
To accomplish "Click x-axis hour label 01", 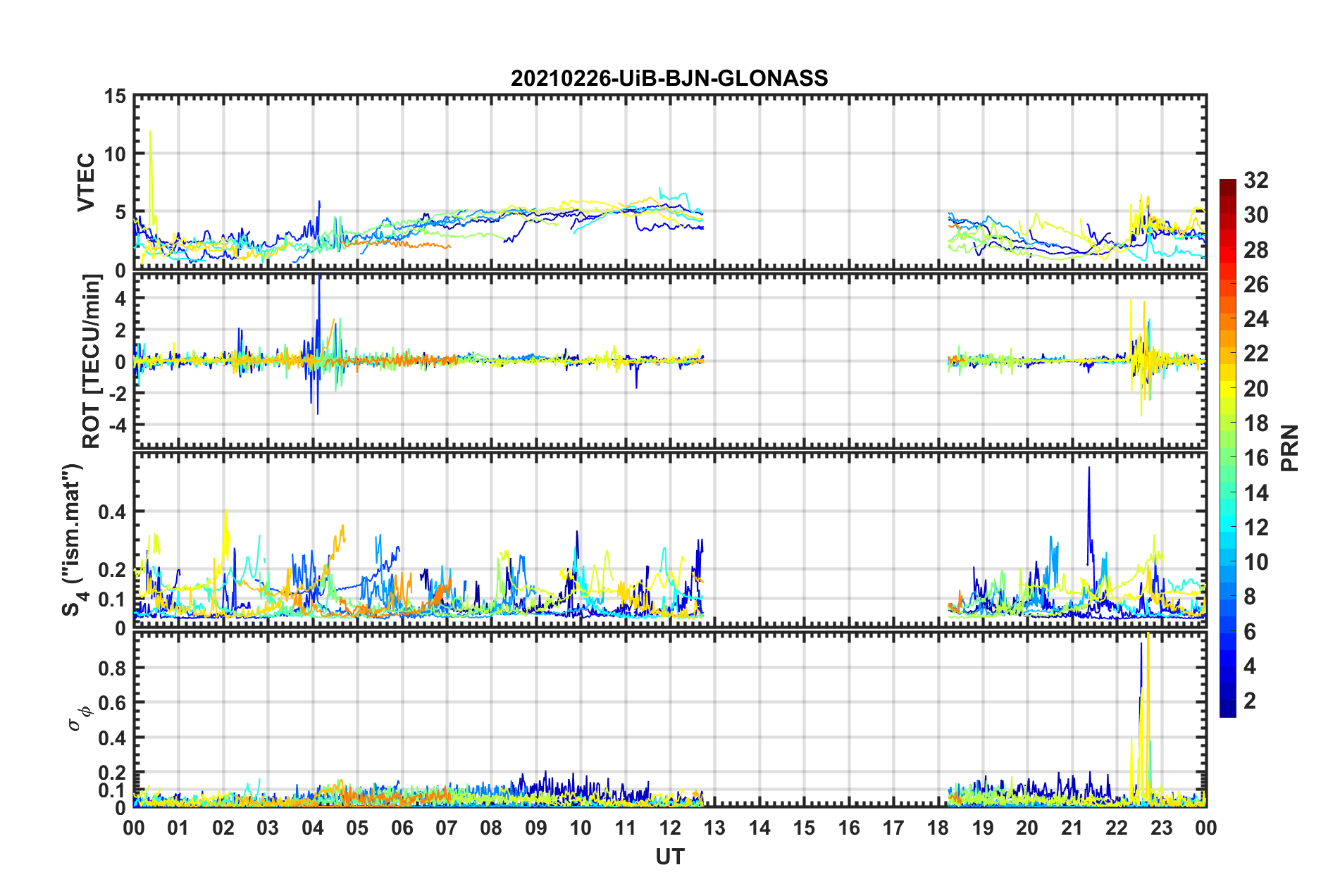I will coord(178,828).
